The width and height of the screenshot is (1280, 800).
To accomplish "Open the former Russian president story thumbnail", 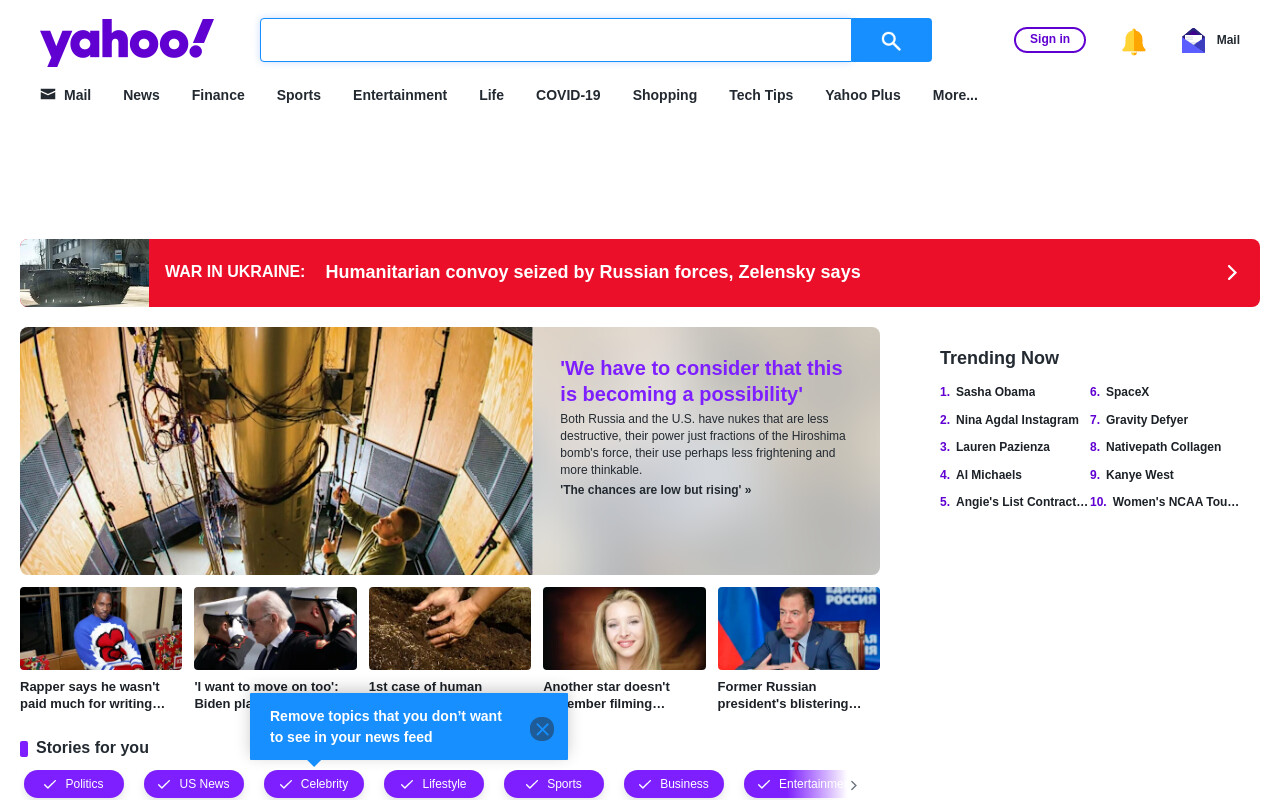I will 799,628.
